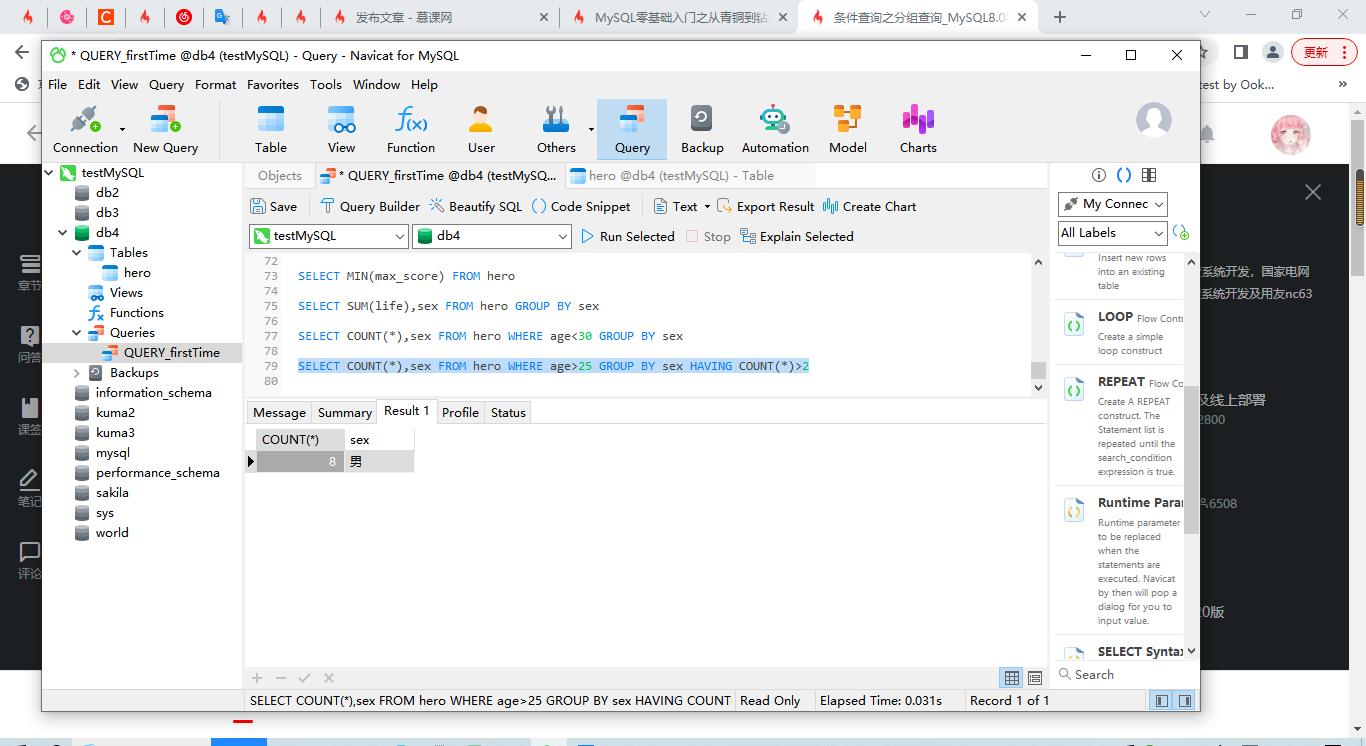Switch results to form view
The image size is (1366, 746).
(x=1035, y=677)
